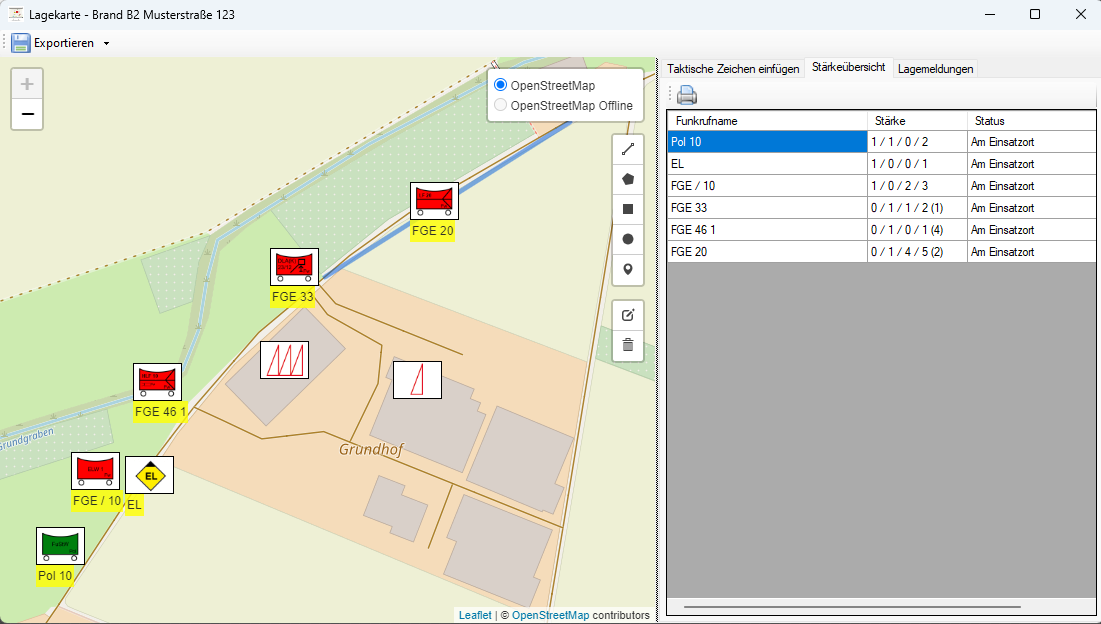
Task: Select the draw circle tool
Action: [x=628, y=239]
